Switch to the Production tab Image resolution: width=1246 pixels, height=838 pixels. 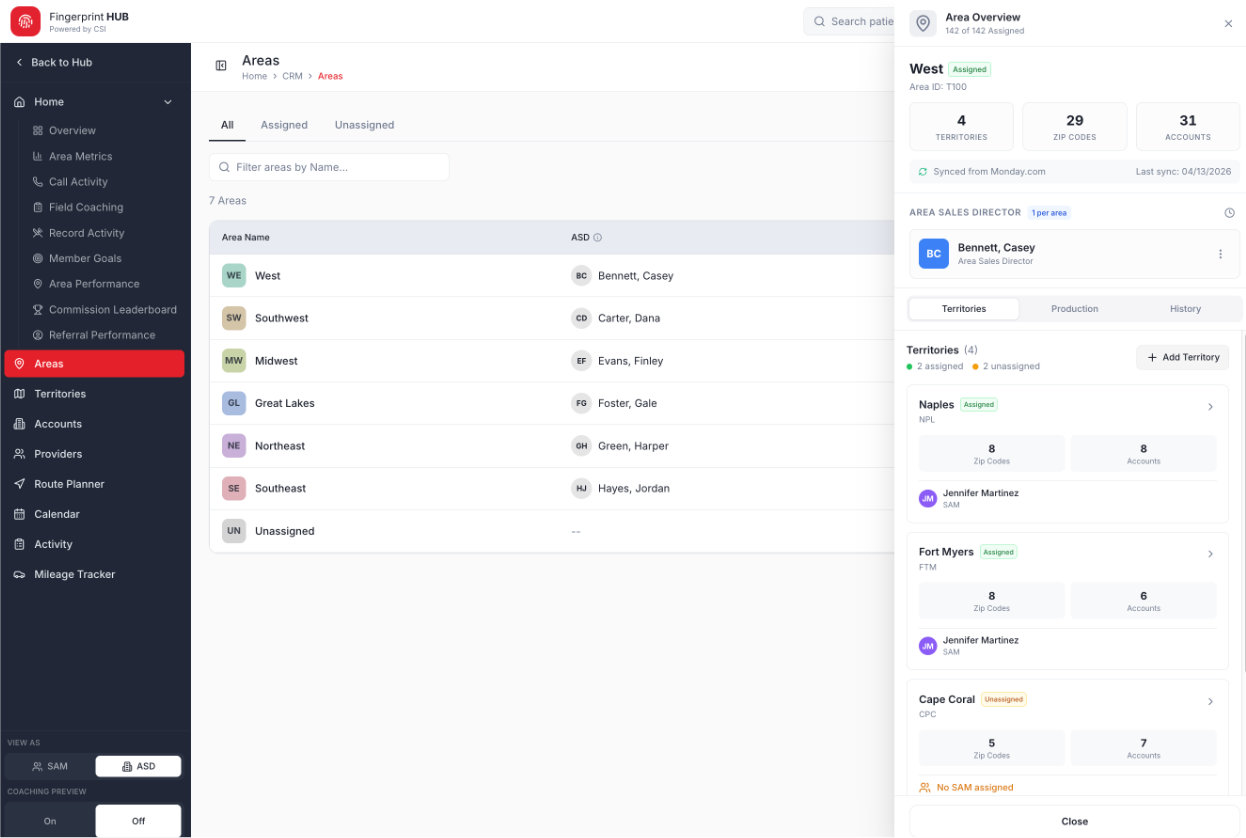pos(1075,309)
